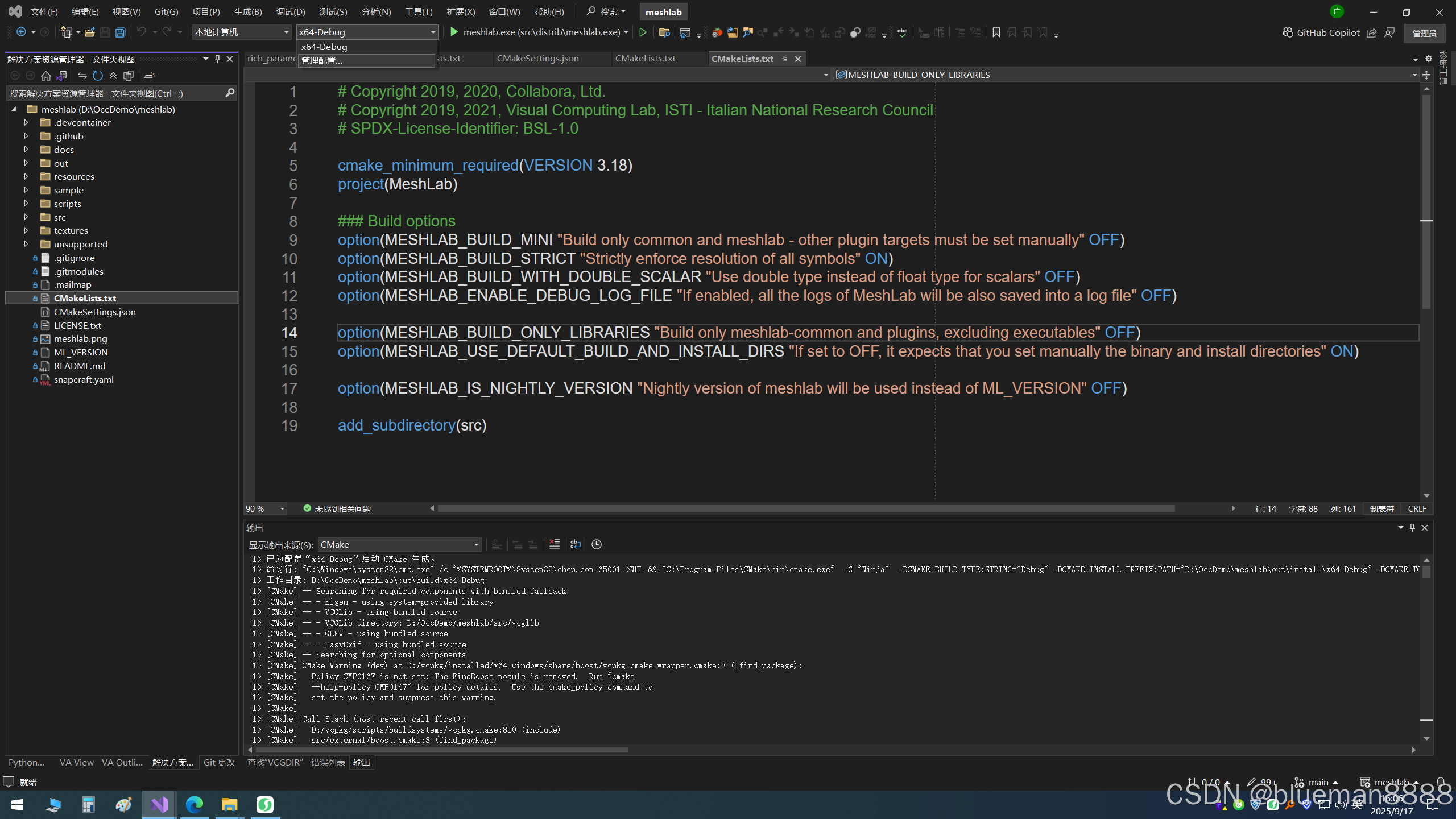Open the 本地计算机 target dropdown
The height and width of the screenshot is (819, 1456).
(x=242, y=32)
